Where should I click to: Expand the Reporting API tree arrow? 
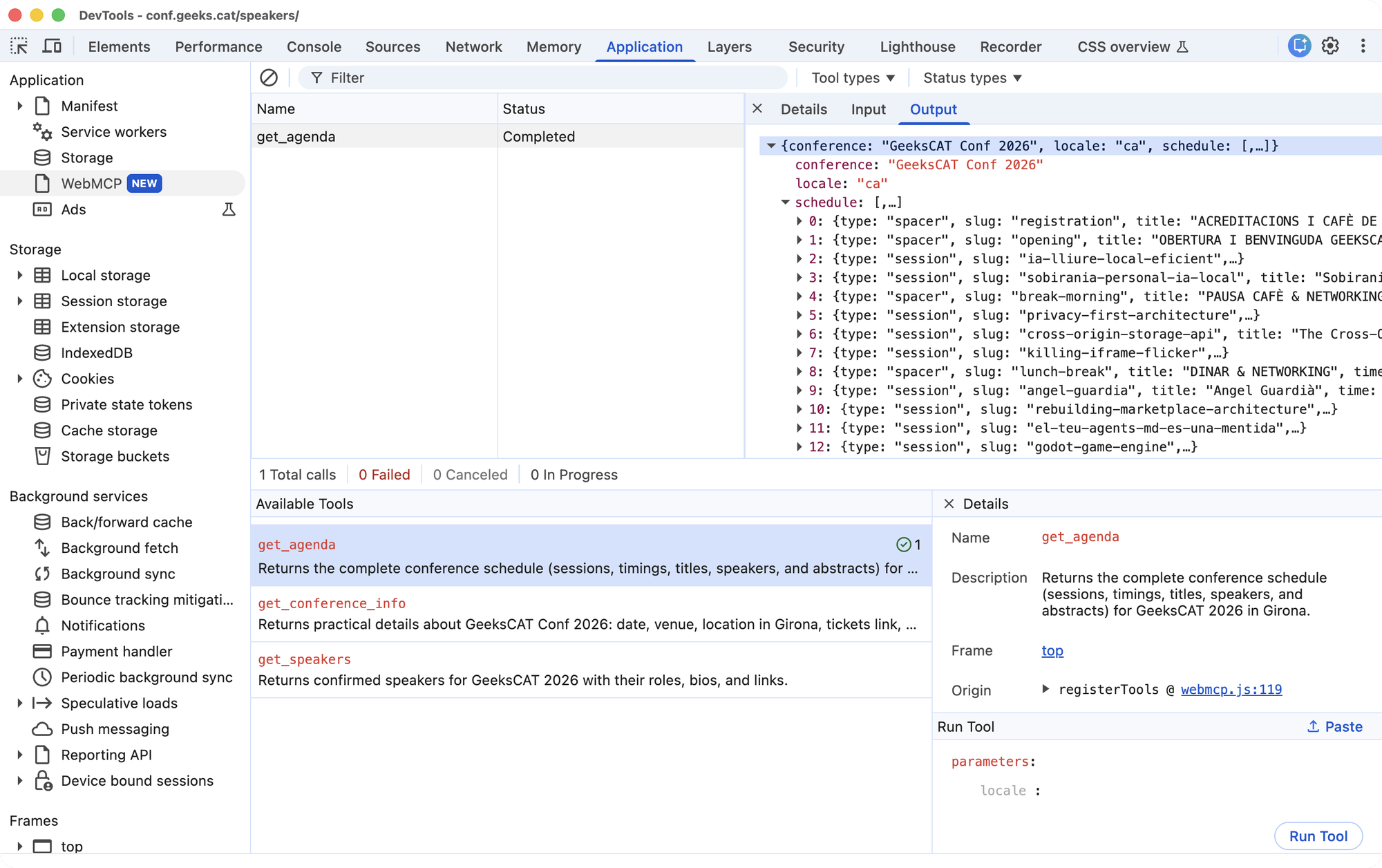pyautogui.click(x=20, y=755)
